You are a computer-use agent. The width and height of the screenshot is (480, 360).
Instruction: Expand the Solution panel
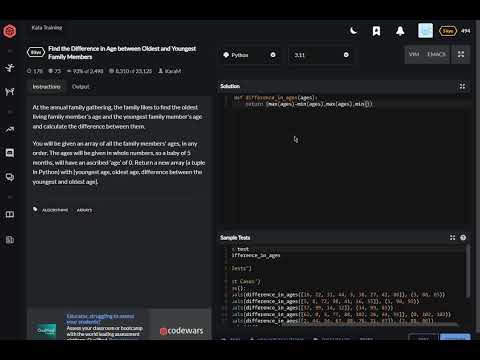pyautogui.click(x=462, y=86)
